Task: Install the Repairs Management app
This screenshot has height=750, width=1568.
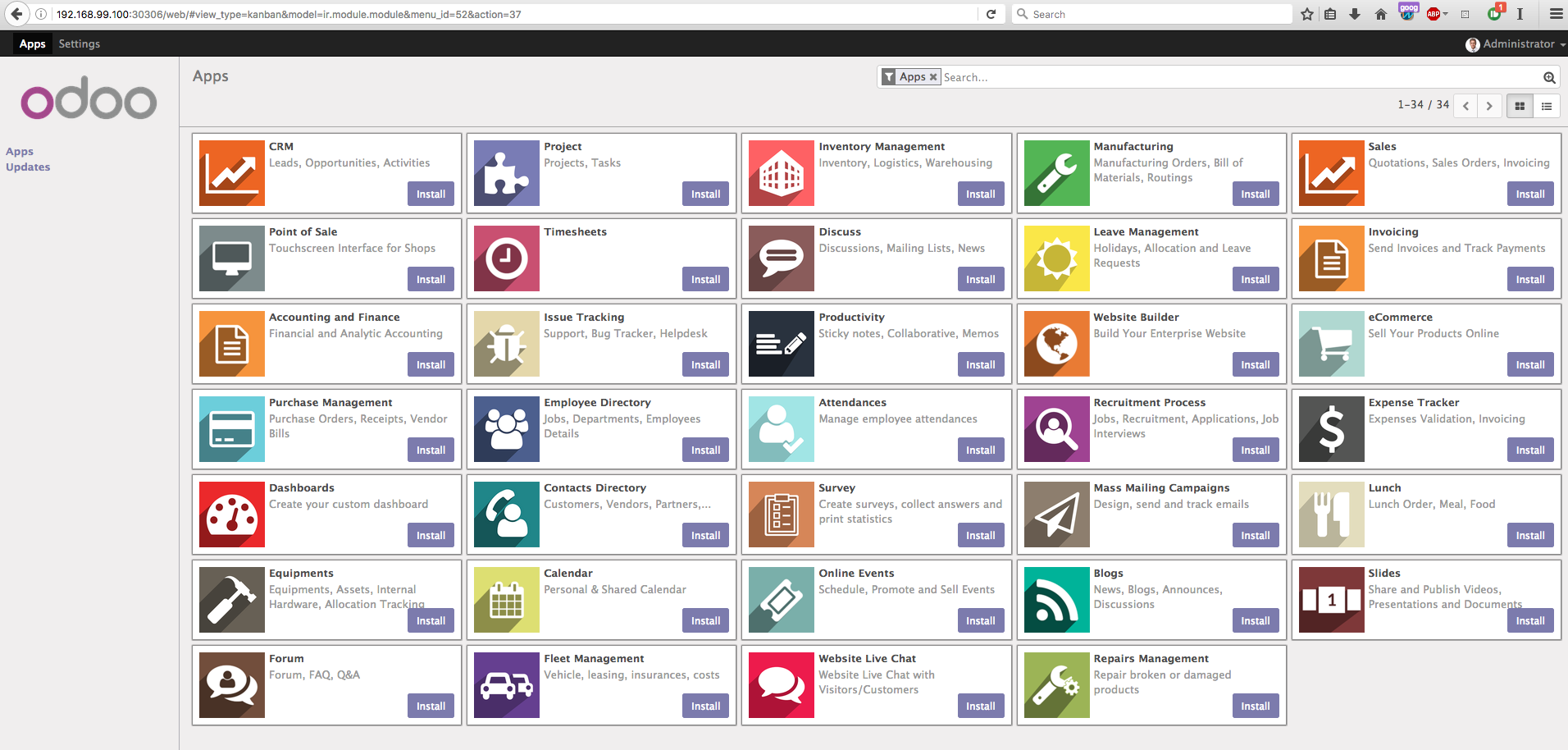Action: (1255, 707)
